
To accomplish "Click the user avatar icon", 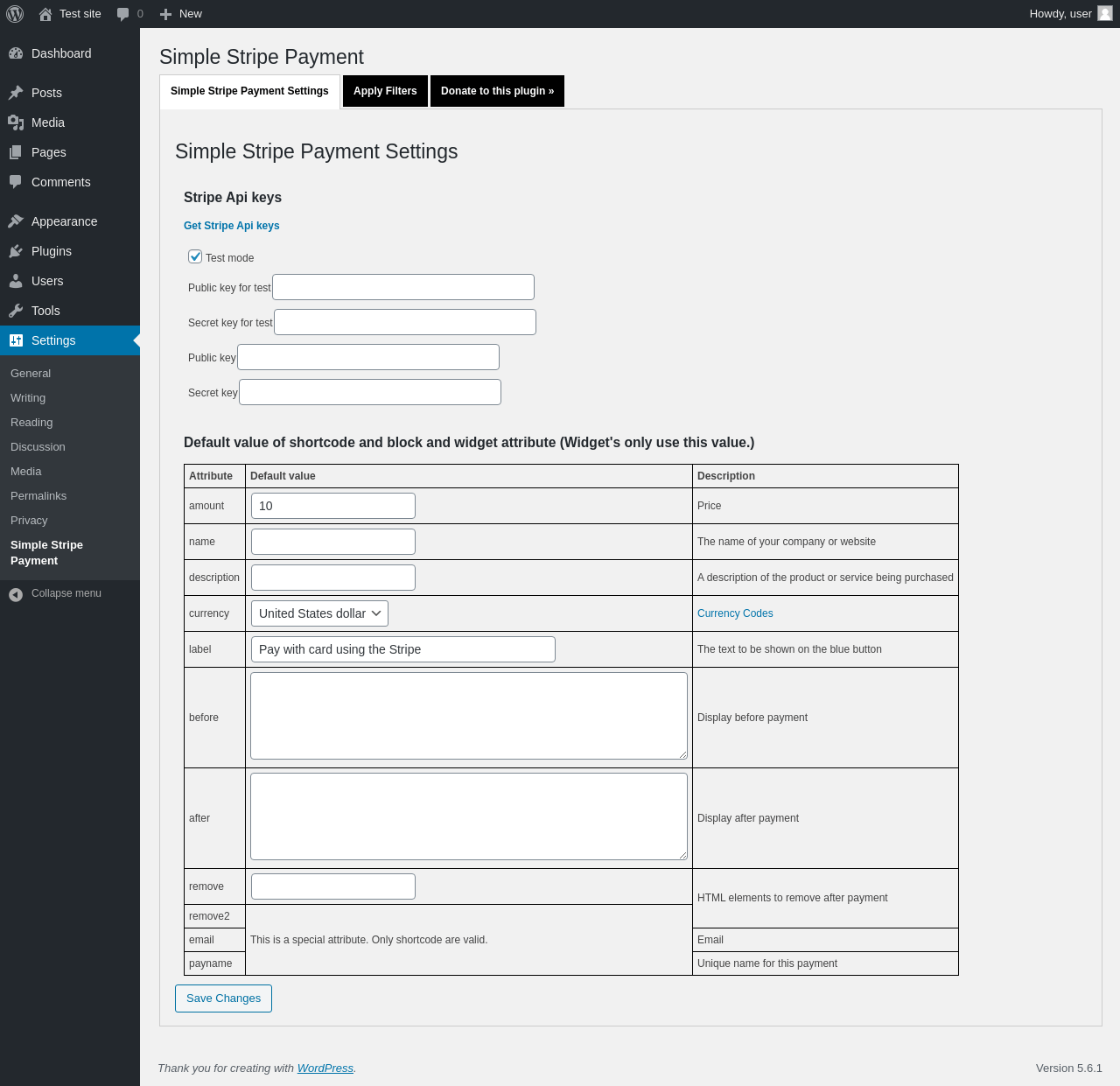I will click(1105, 13).
